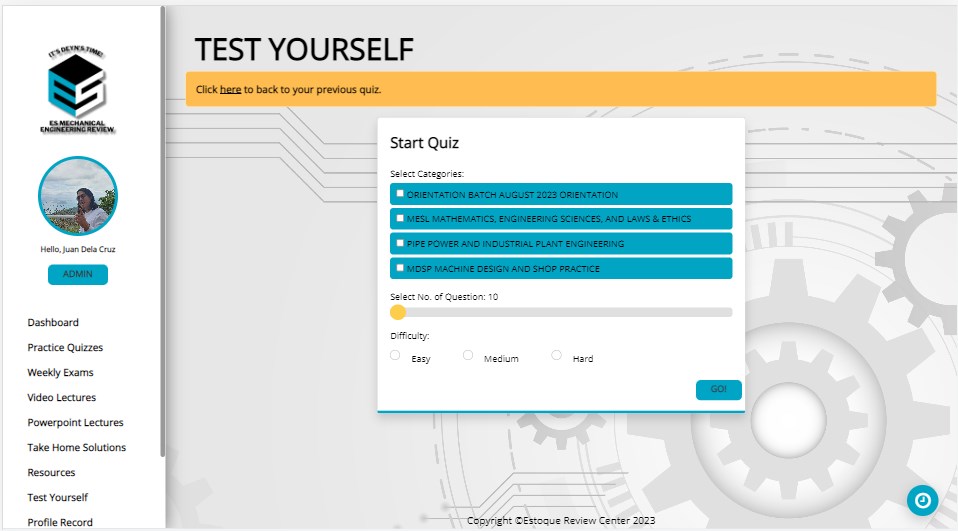Open Take Home Solutions in sidebar
Viewport: 958px width, 531px height.
[76, 448]
